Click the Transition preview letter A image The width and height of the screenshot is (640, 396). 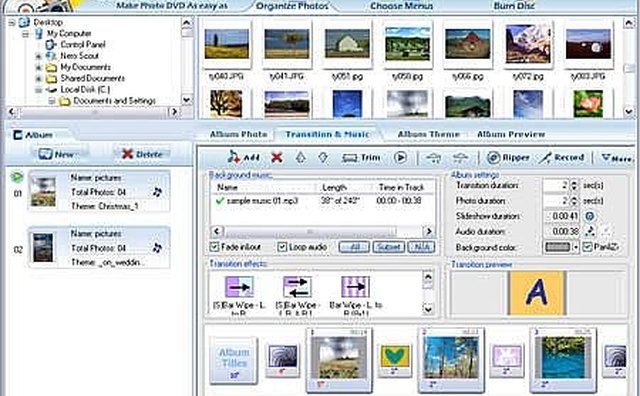537,293
